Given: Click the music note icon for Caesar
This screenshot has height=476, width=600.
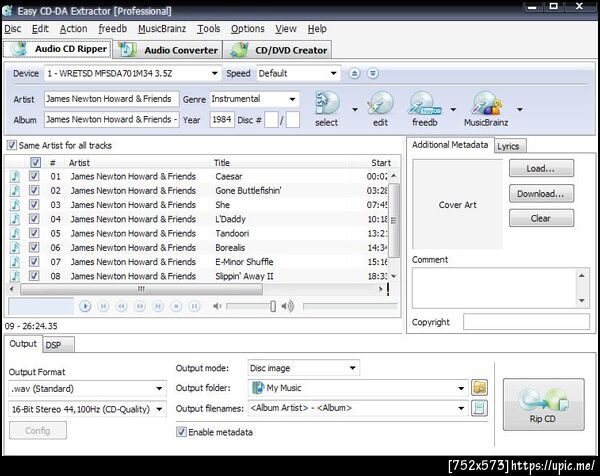Looking at the screenshot, I should coord(15,176).
